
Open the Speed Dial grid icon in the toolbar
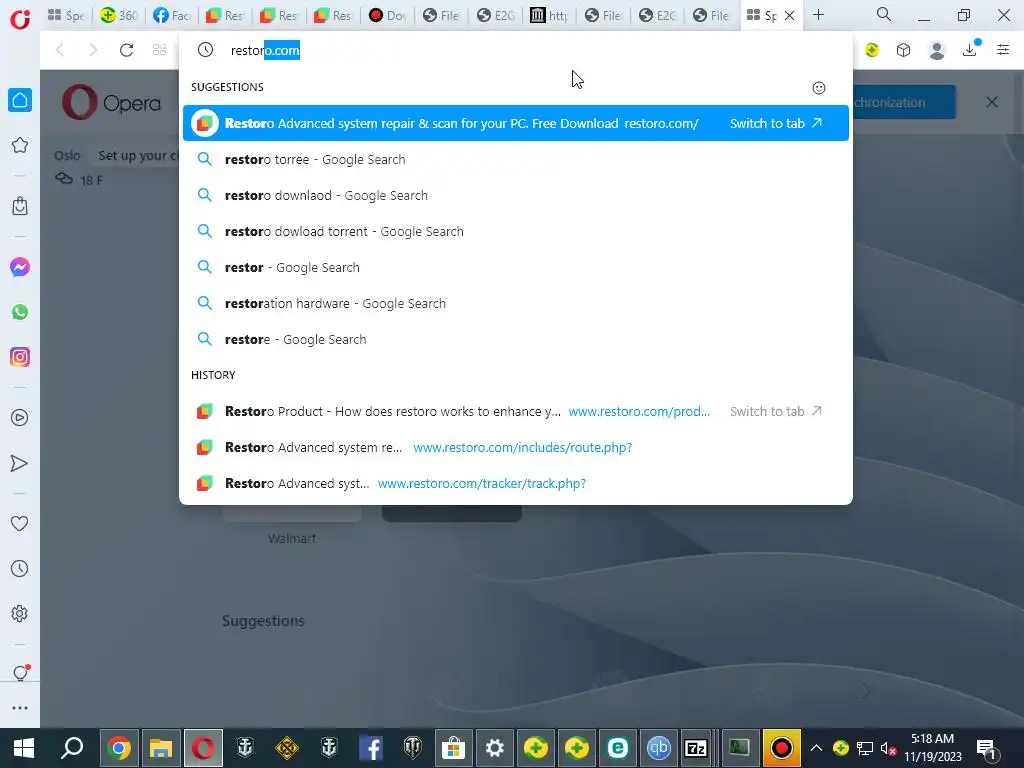[x=159, y=50]
